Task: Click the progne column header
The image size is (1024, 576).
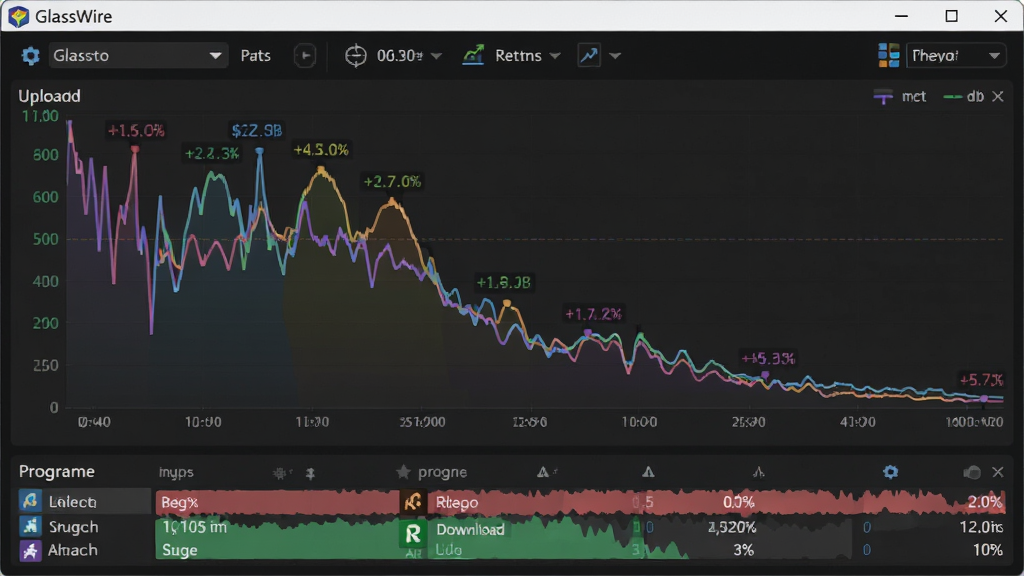Action: [442, 472]
